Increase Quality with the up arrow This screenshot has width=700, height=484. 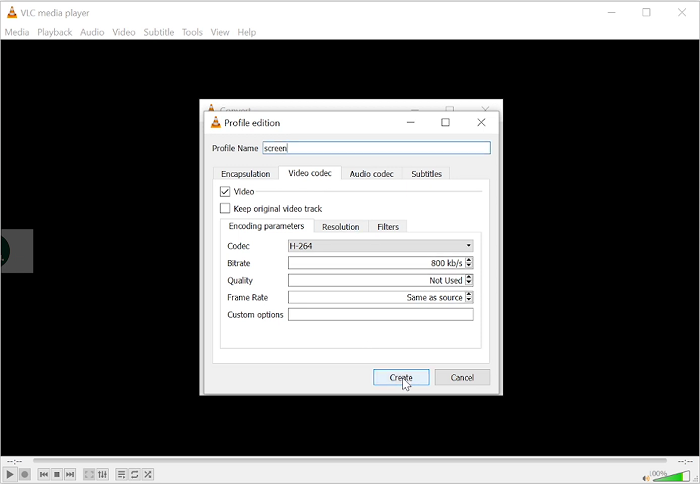pyautogui.click(x=469, y=277)
